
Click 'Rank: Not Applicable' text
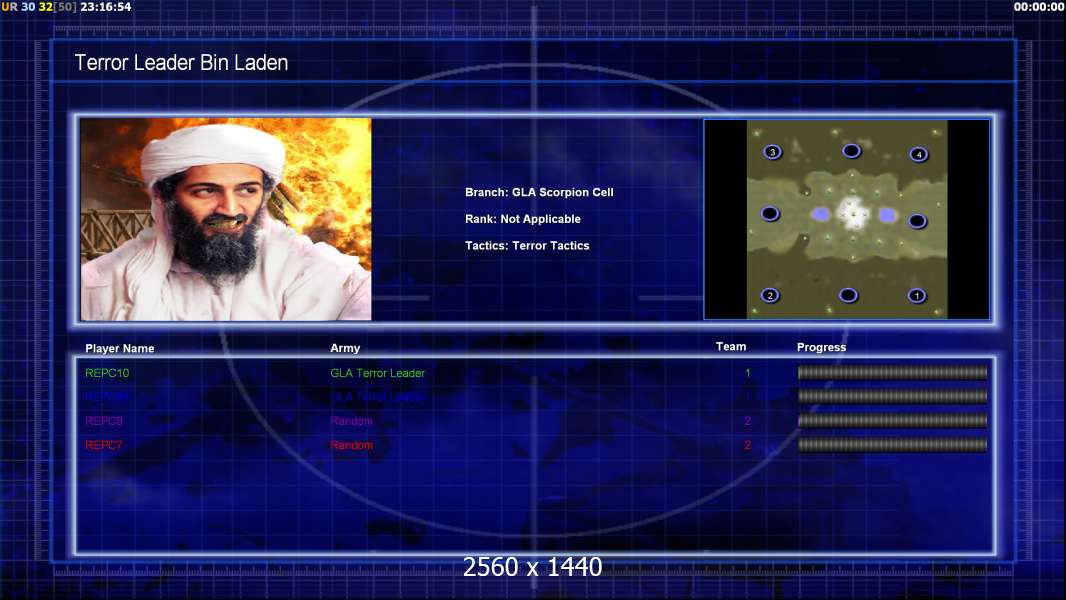click(x=523, y=219)
